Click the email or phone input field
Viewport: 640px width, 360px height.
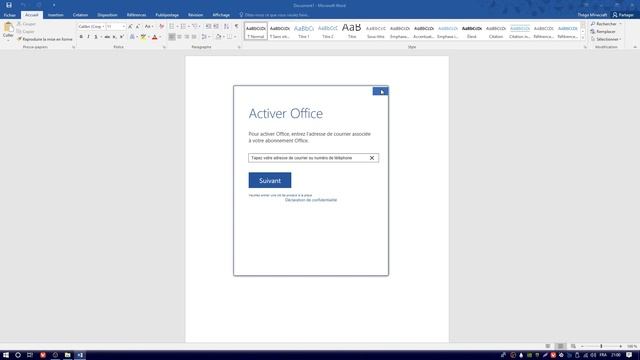313,158
